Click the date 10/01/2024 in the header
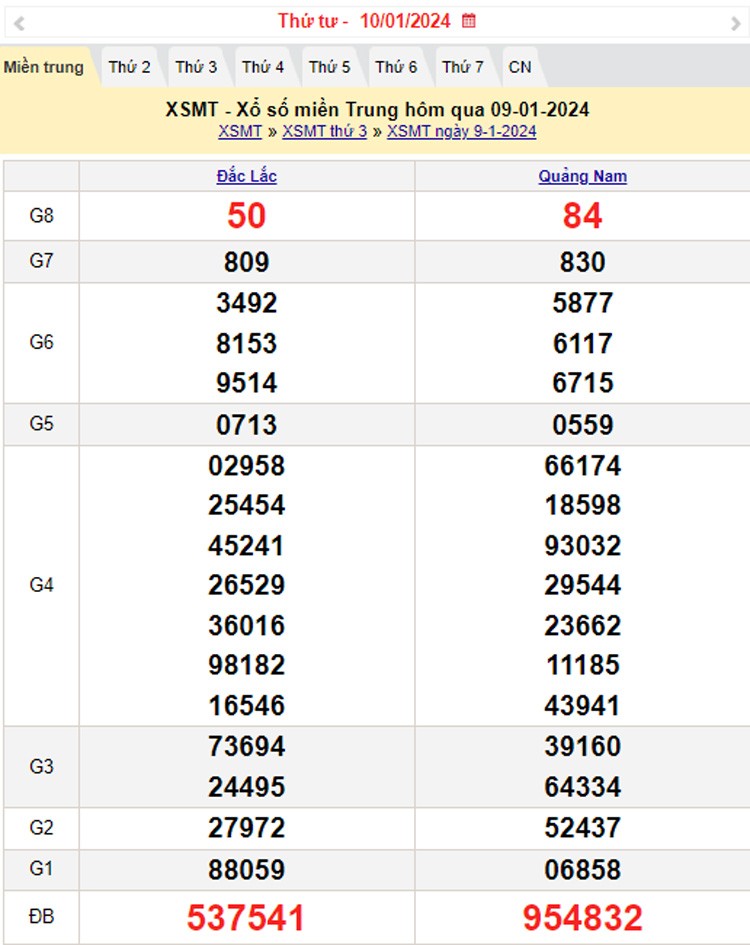 pyautogui.click(x=405, y=21)
